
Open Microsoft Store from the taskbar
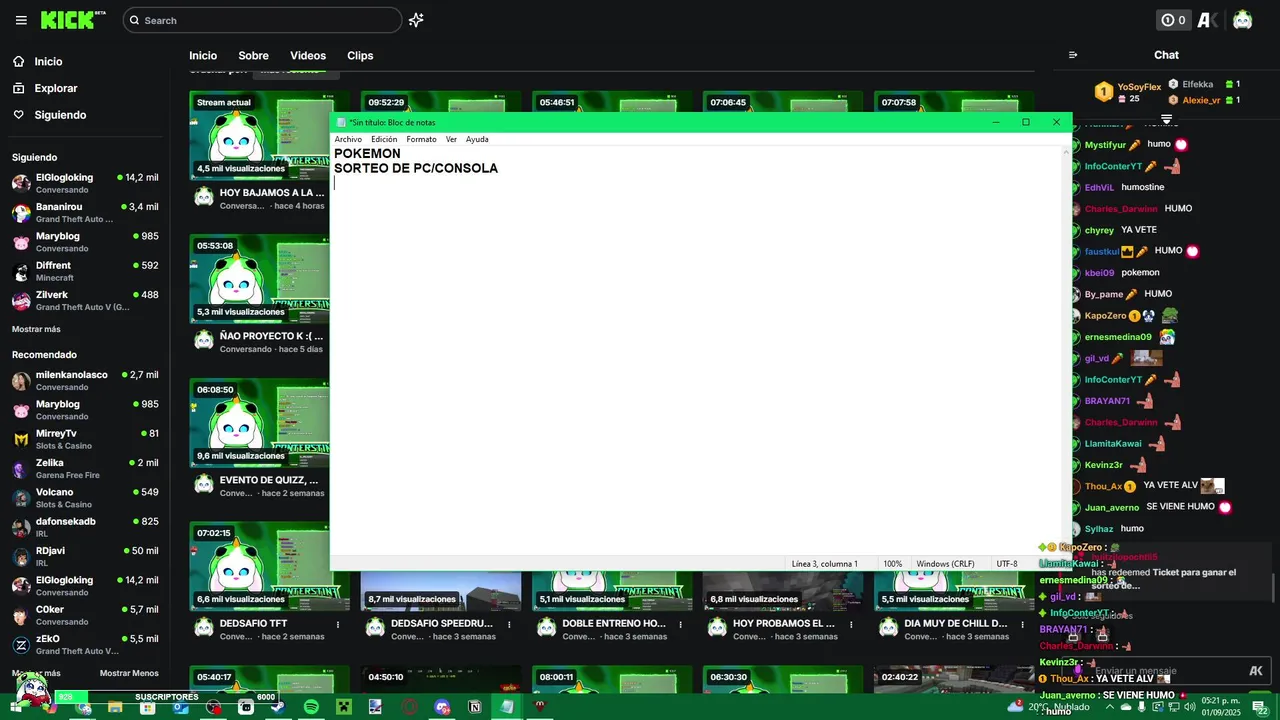click(x=147, y=707)
